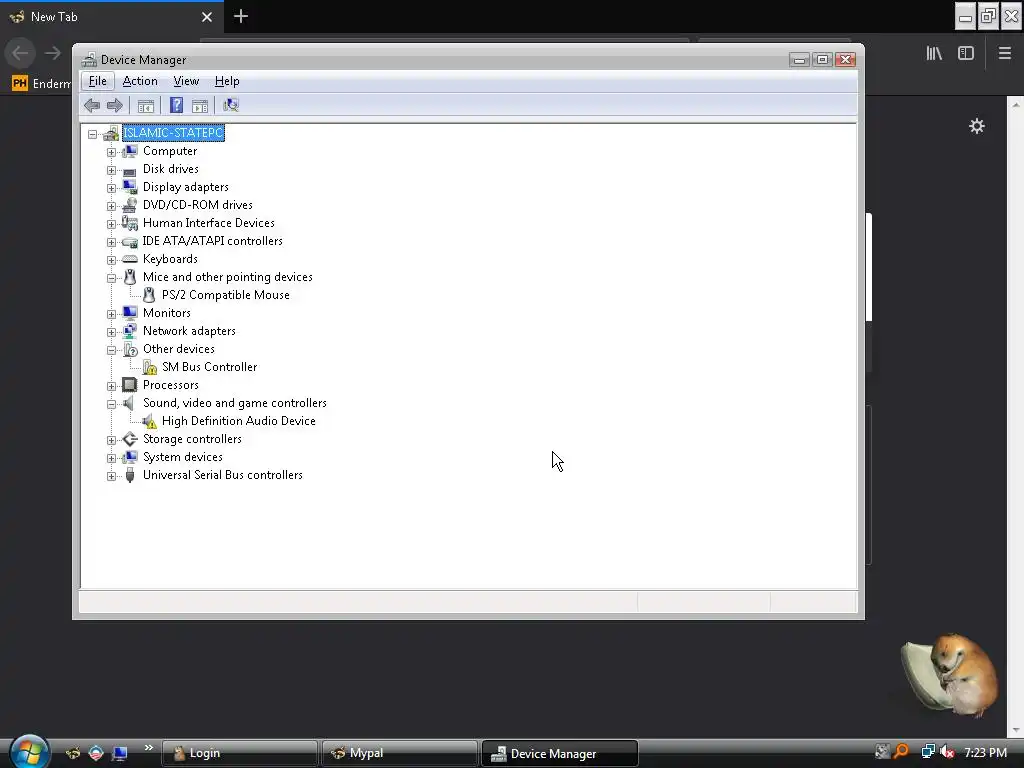Screen dimensions: 1024x768
Task: Open the Action menu
Action: 140,81
